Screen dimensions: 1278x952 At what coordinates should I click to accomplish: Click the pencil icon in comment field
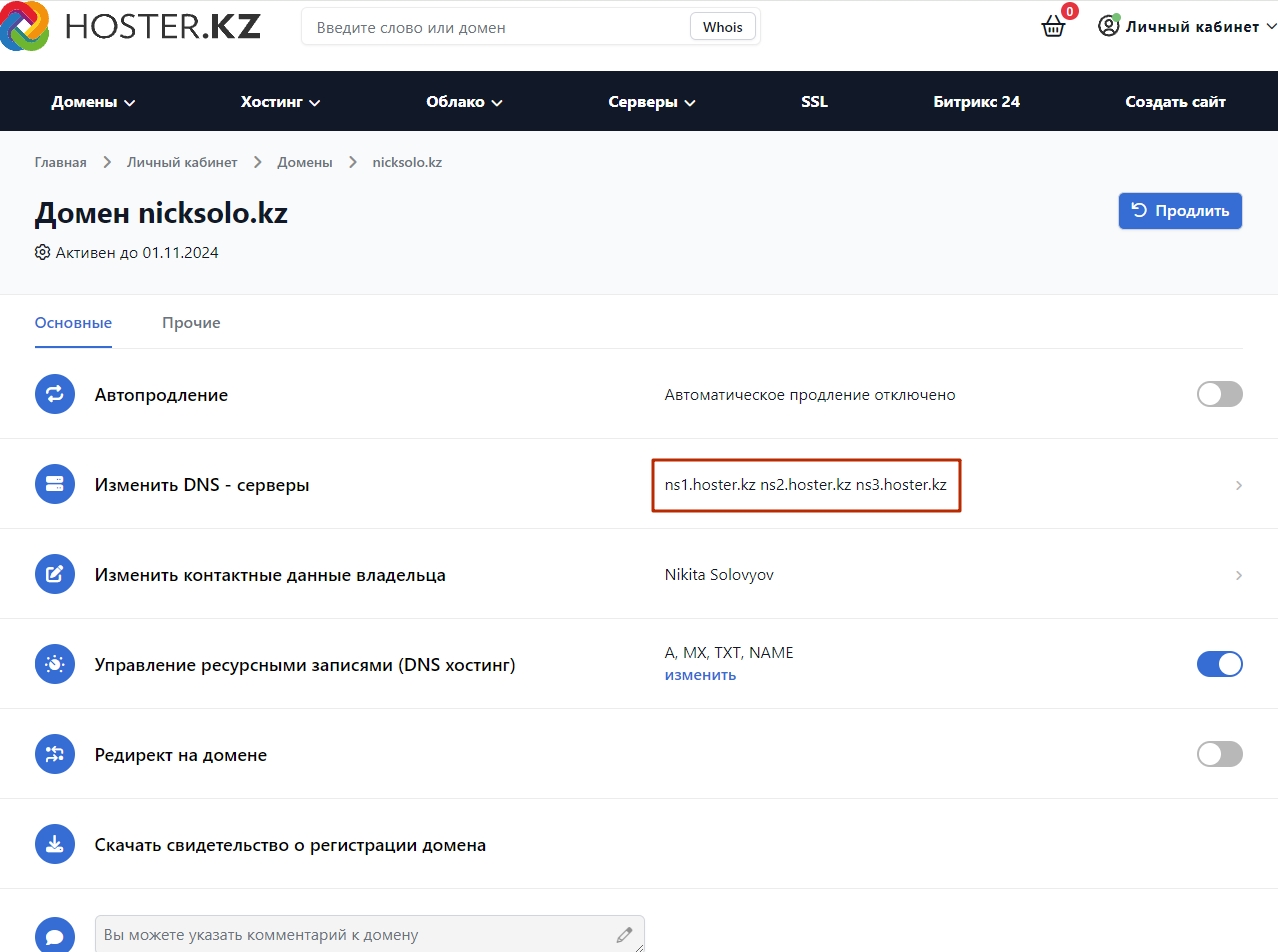[x=625, y=935]
